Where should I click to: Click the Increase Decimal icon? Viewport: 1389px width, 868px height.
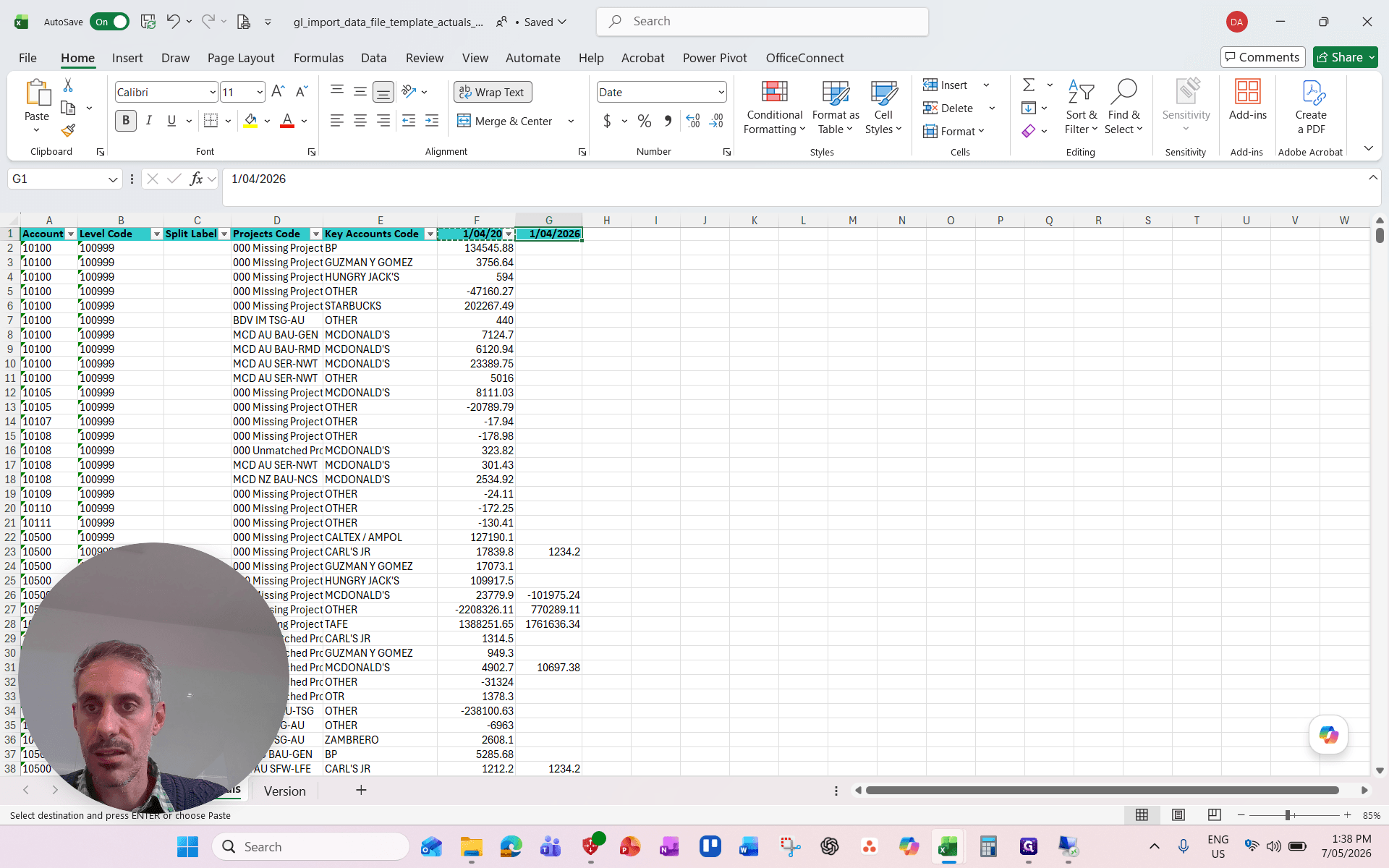pos(693,121)
